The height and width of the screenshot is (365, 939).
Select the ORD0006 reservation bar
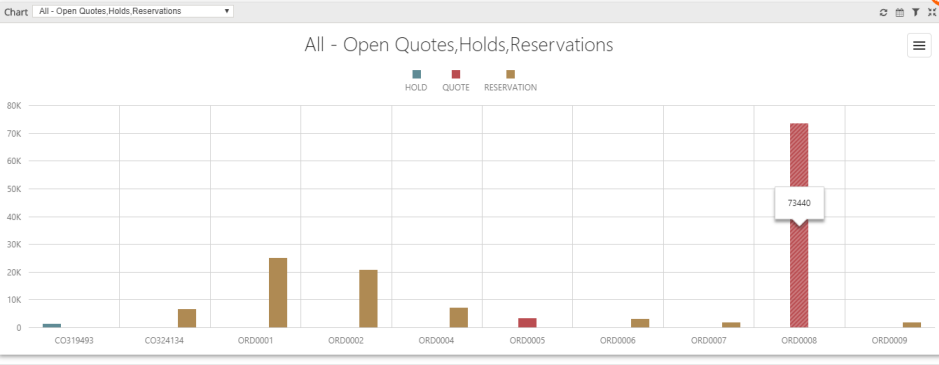click(x=640, y=323)
